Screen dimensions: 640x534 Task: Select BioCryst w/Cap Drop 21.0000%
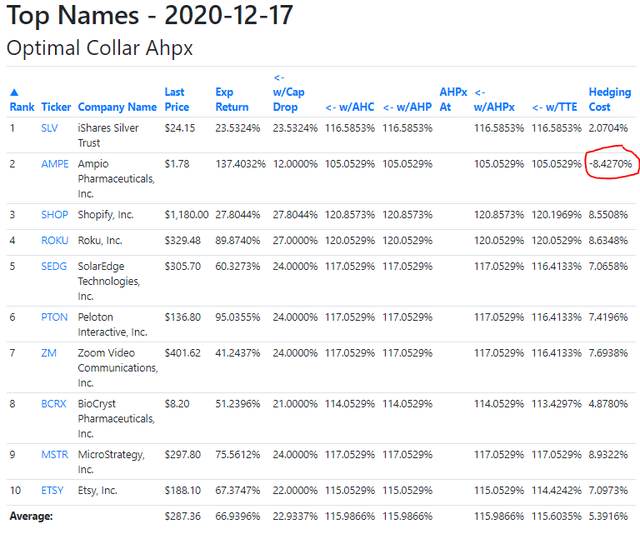click(295, 404)
